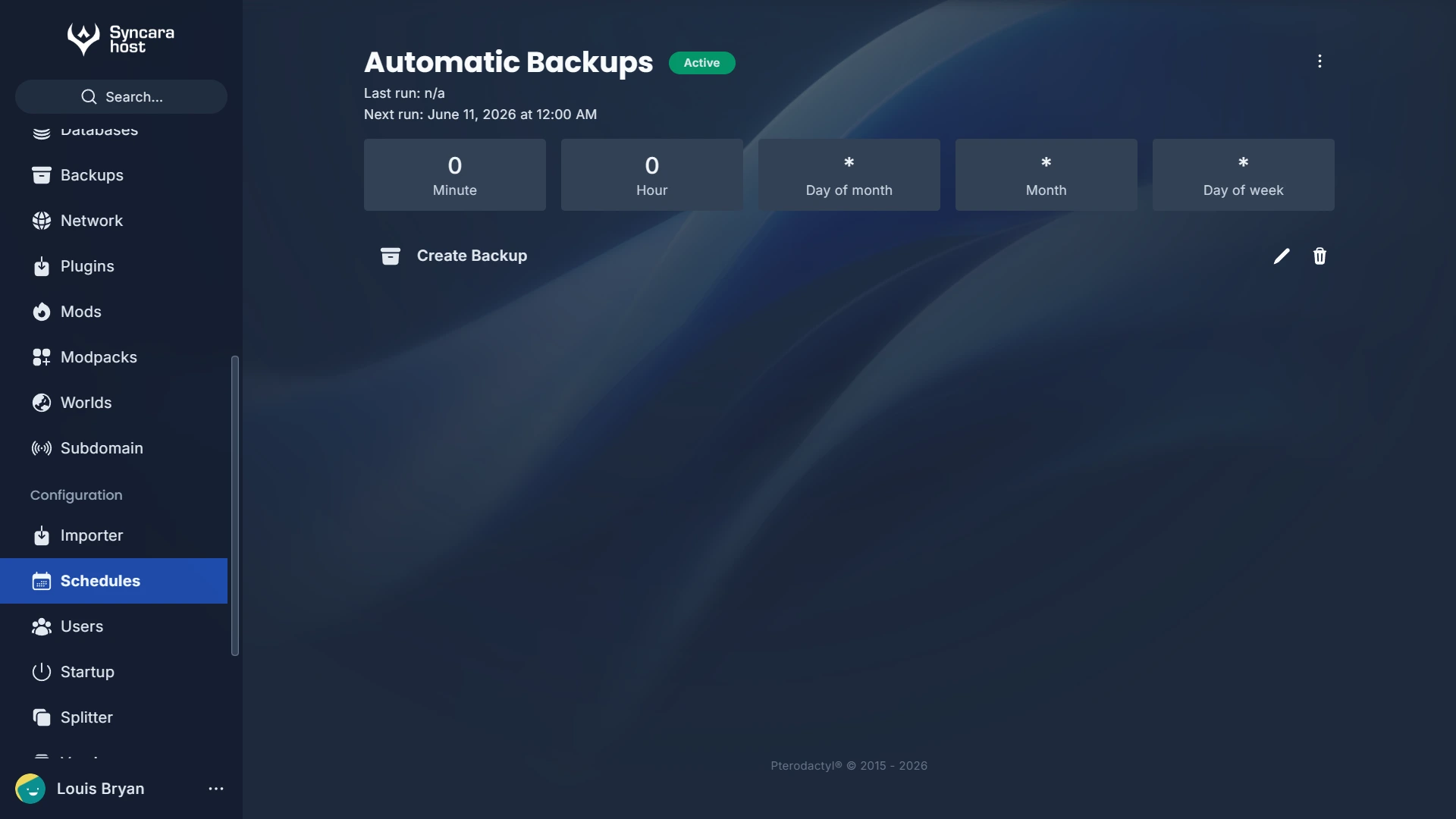Click the Splitter stacked-squares icon
The image size is (1456, 819).
point(42,717)
